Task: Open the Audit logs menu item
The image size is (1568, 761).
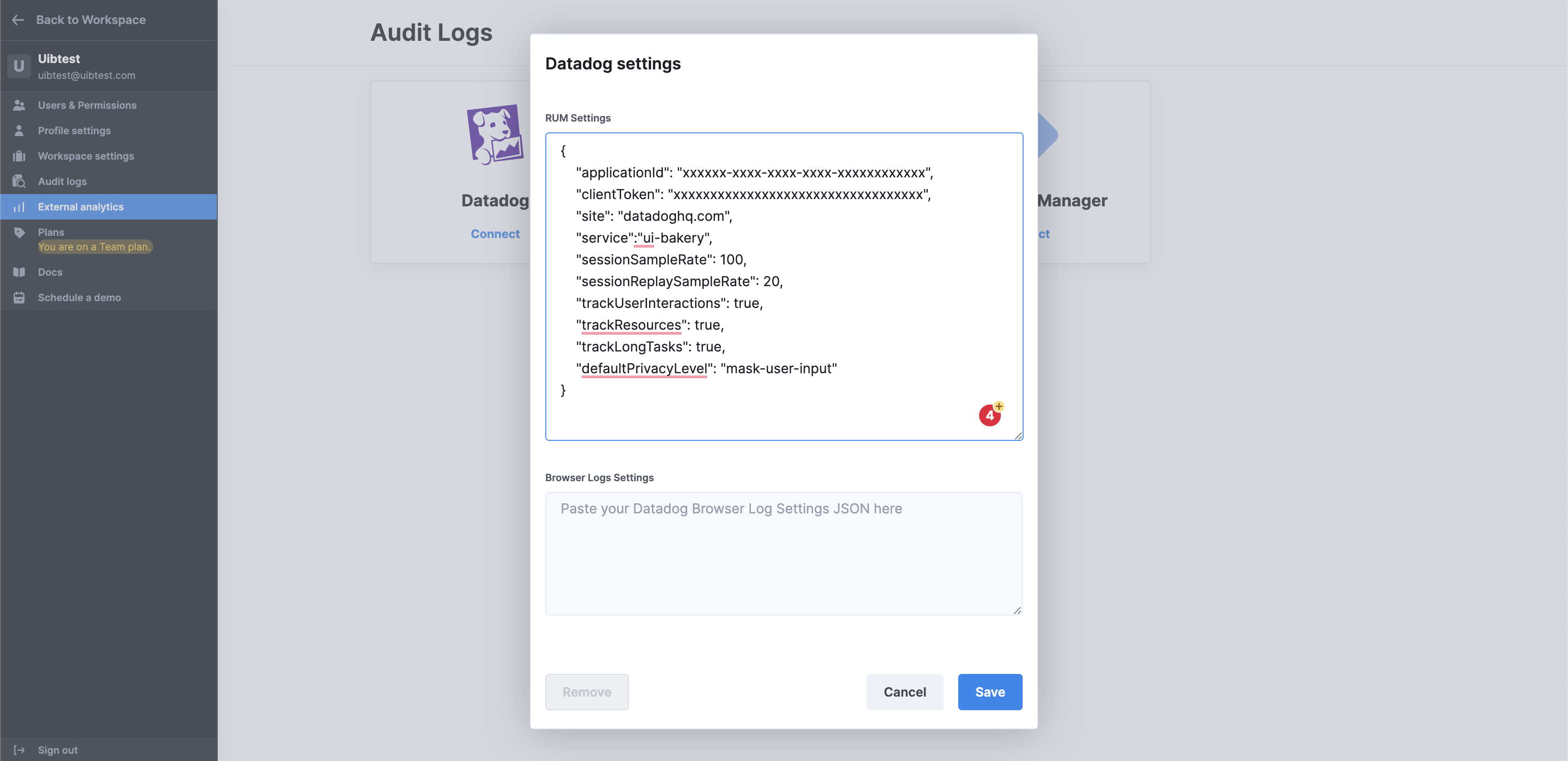Action: click(x=62, y=182)
